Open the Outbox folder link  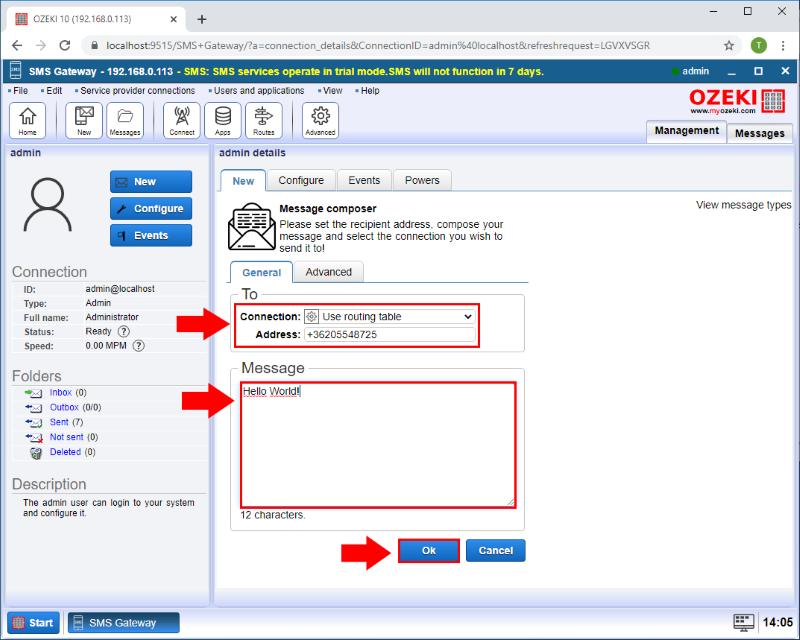tap(64, 407)
